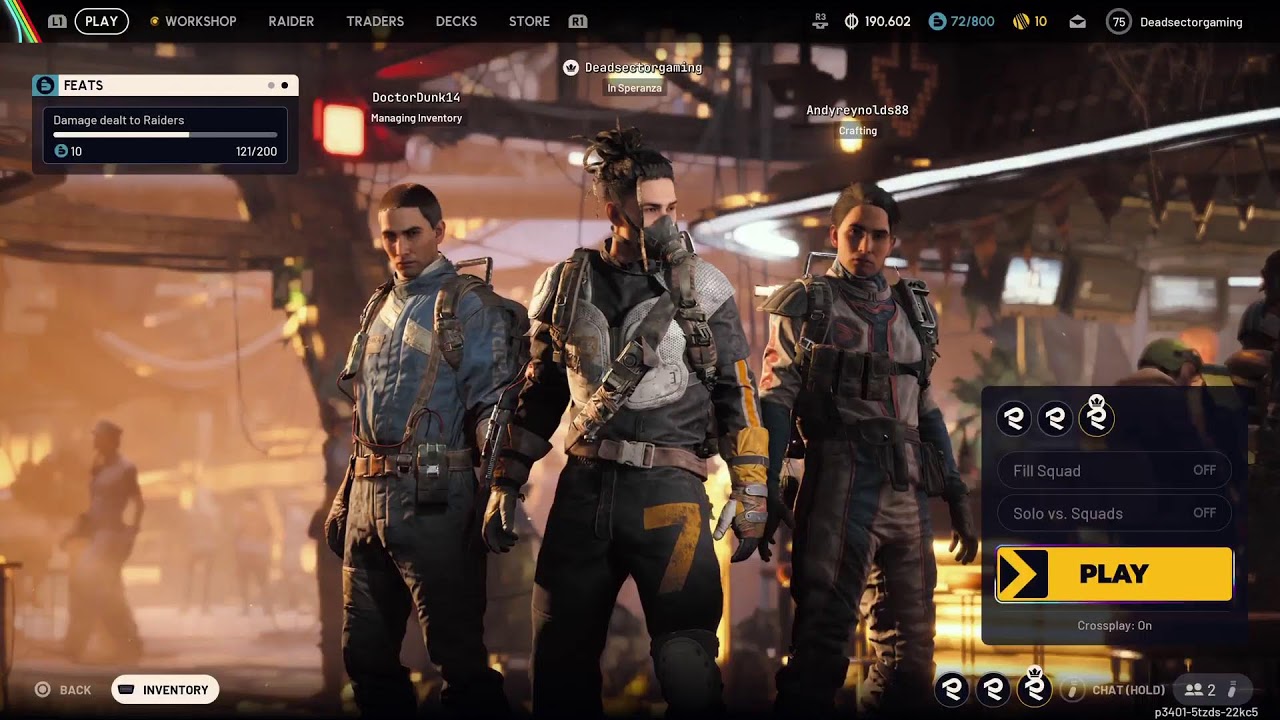Select the first FEATS page dot
Image resolution: width=1280 pixels, height=720 pixels.
pyautogui.click(x=271, y=85)
